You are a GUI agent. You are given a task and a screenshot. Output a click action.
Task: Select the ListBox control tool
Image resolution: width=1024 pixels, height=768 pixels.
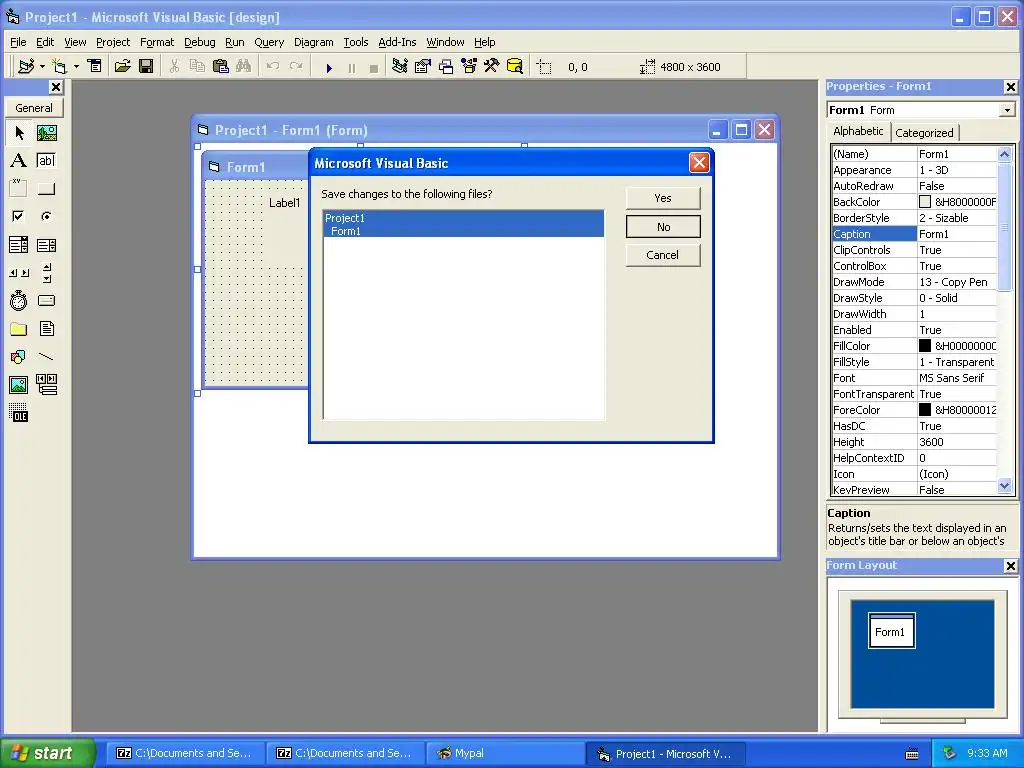(x=46, y=245)
